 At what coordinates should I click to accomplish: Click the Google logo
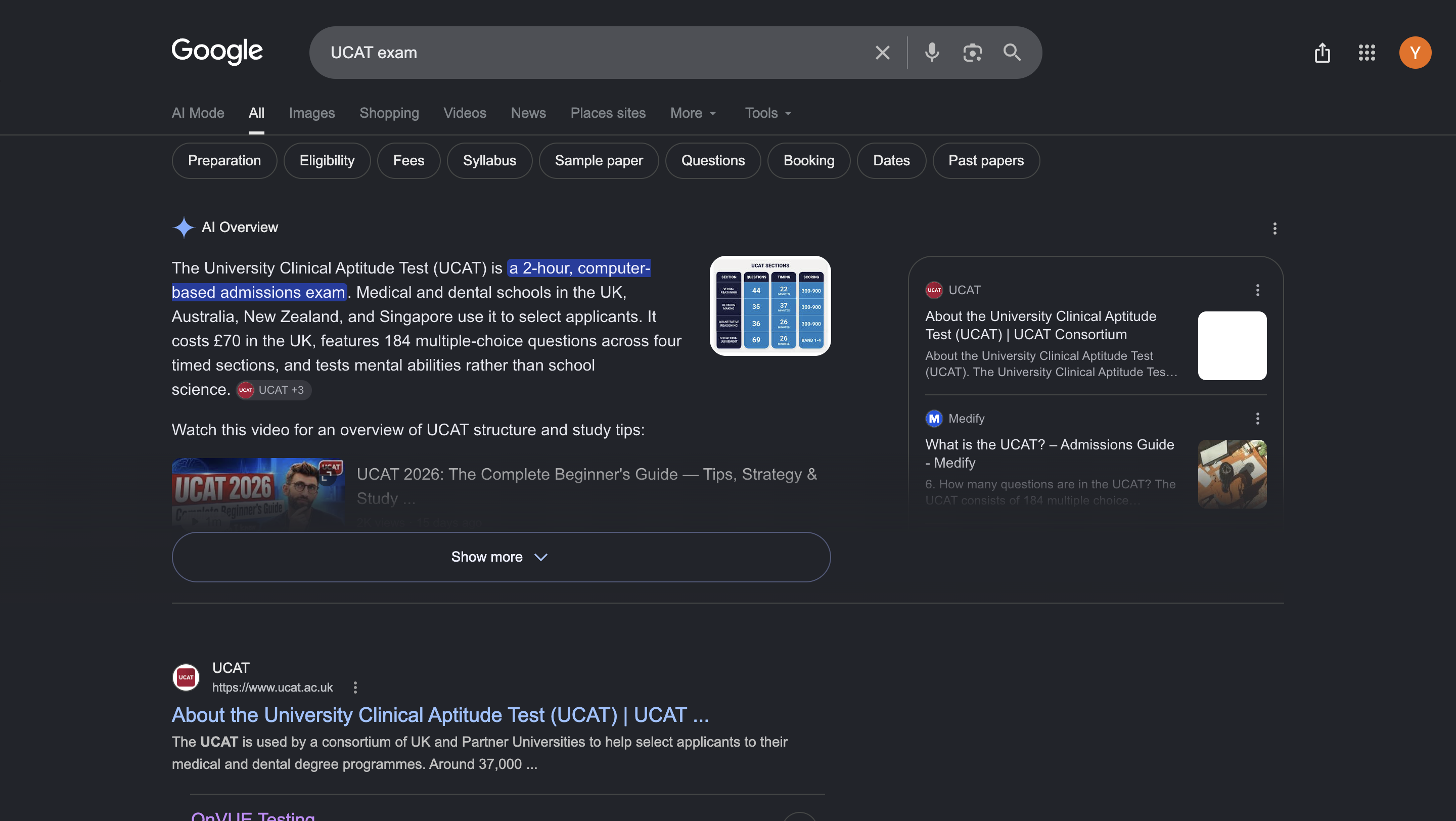click(x=217, y=52)
